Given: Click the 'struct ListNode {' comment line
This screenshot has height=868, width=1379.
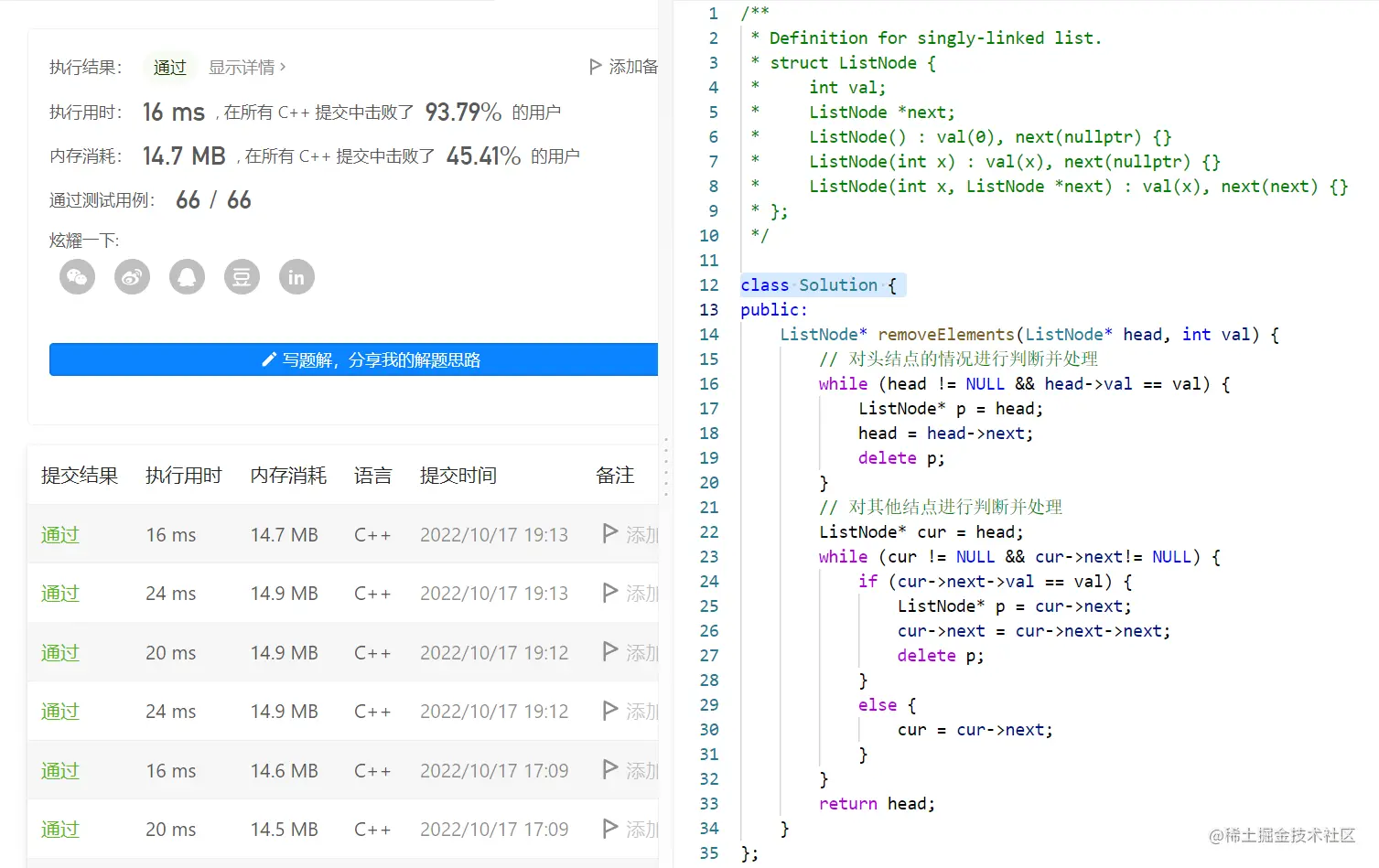Looking at the screenshot, I should pos(844,63).
